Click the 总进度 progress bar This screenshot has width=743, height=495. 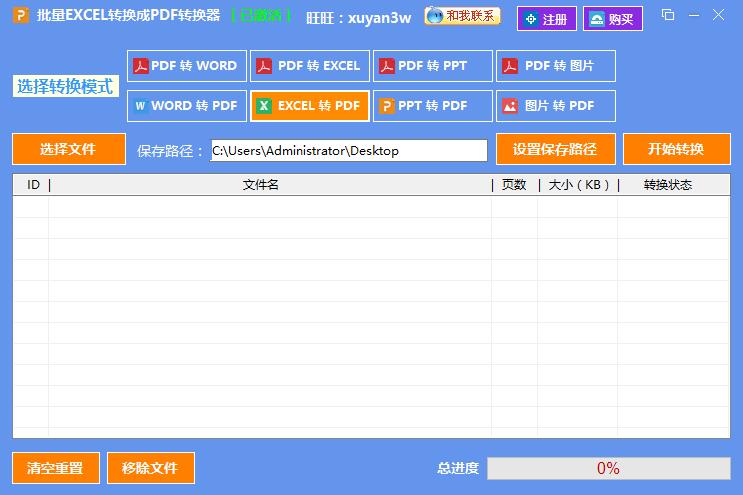[x=608, y=468]
